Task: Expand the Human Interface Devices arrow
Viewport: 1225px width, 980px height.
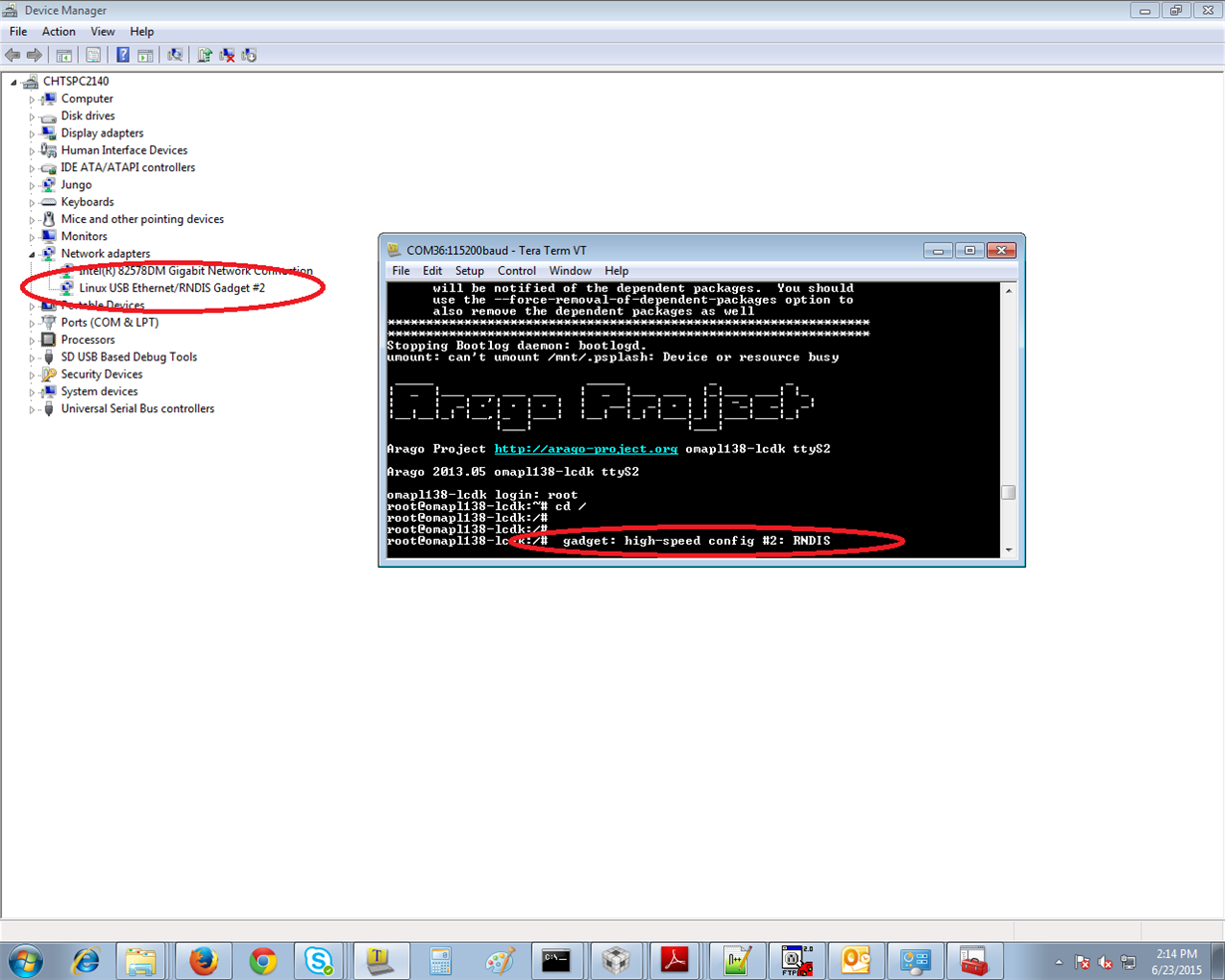Action: pos(32,150)
